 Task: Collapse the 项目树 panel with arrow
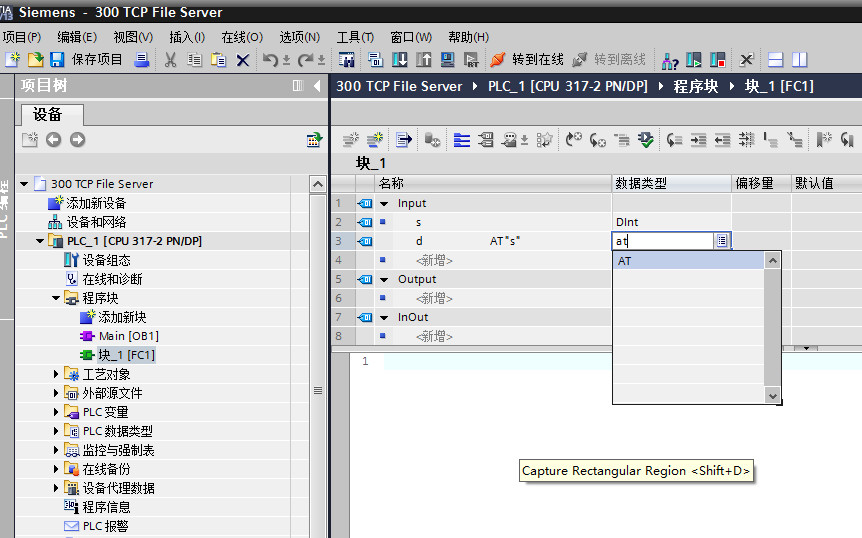pos(317,86)
